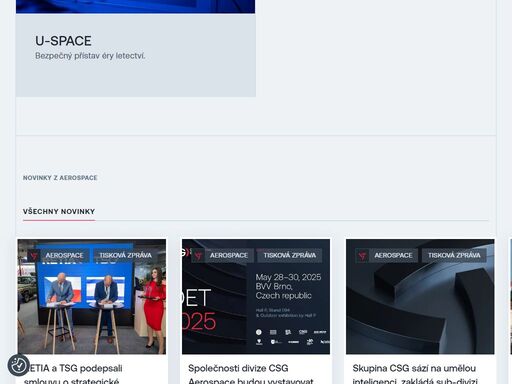Click the AEROSPACE tag on the signing photo card

coord(64,256)
